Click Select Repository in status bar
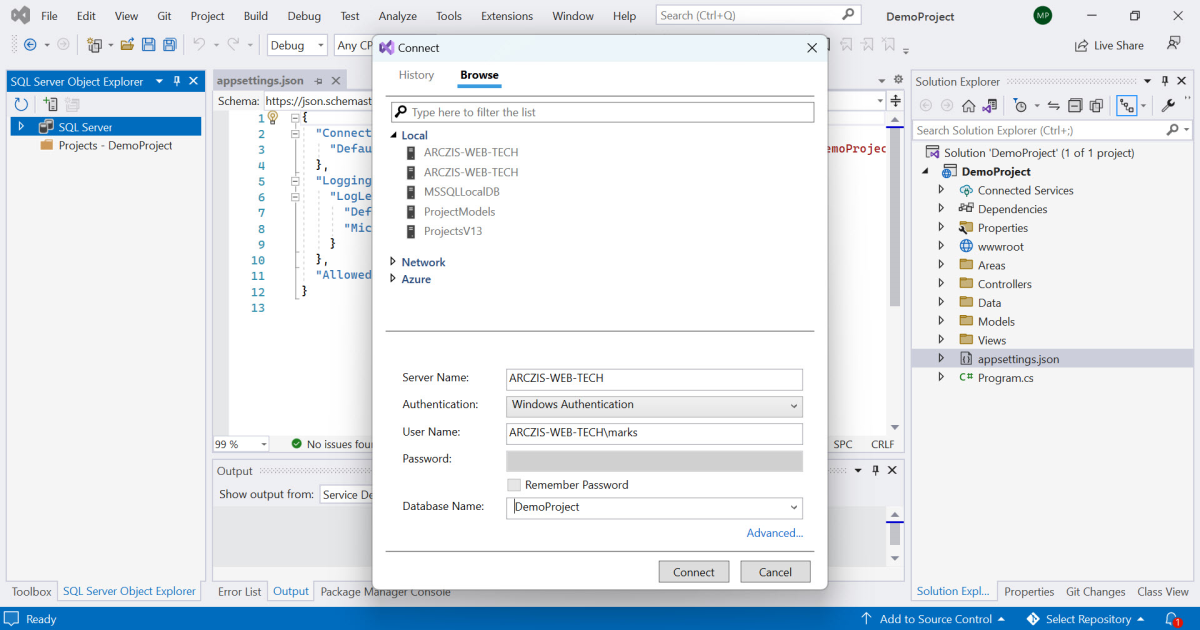 [x=1087, y=619]
